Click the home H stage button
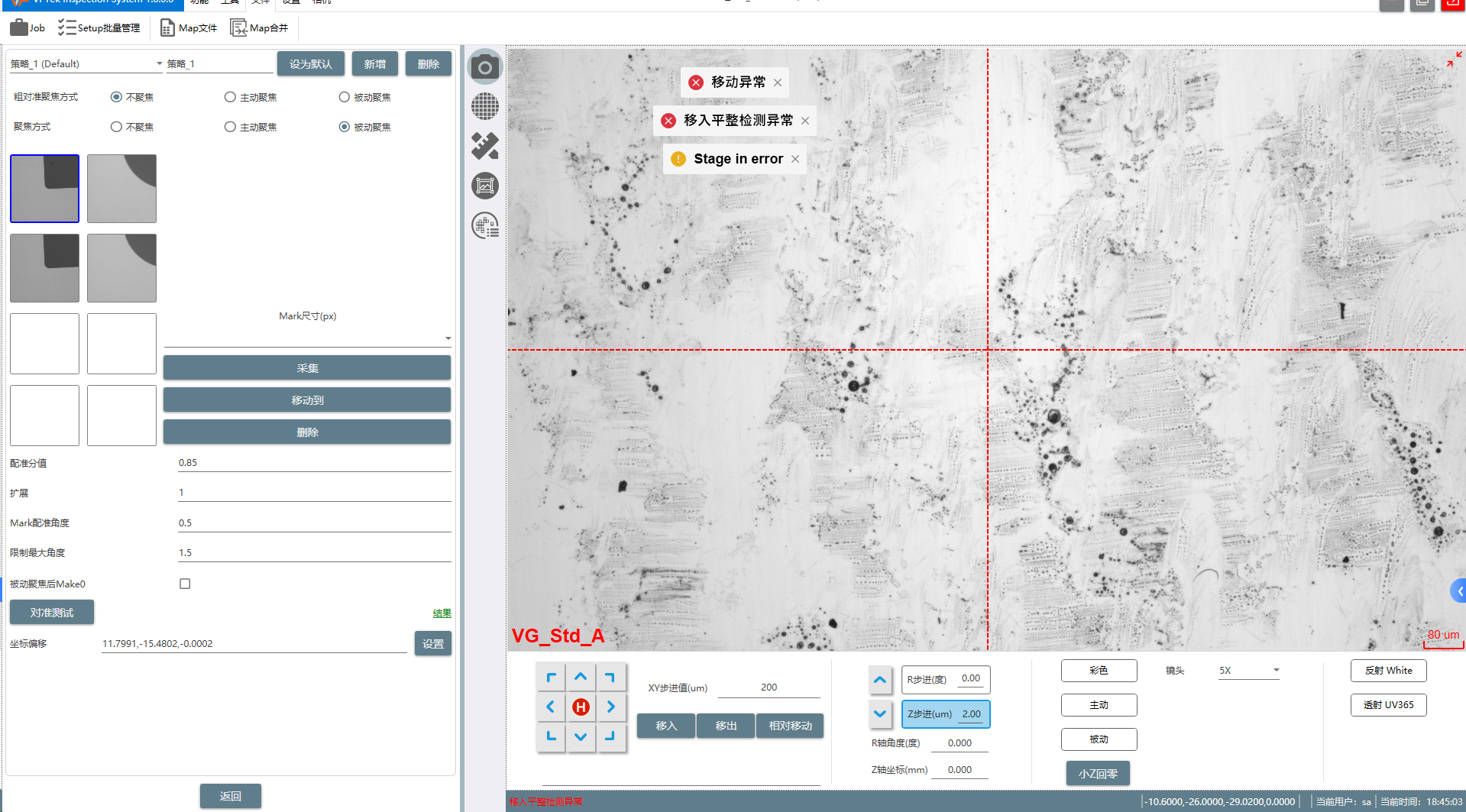 point(581,707)
